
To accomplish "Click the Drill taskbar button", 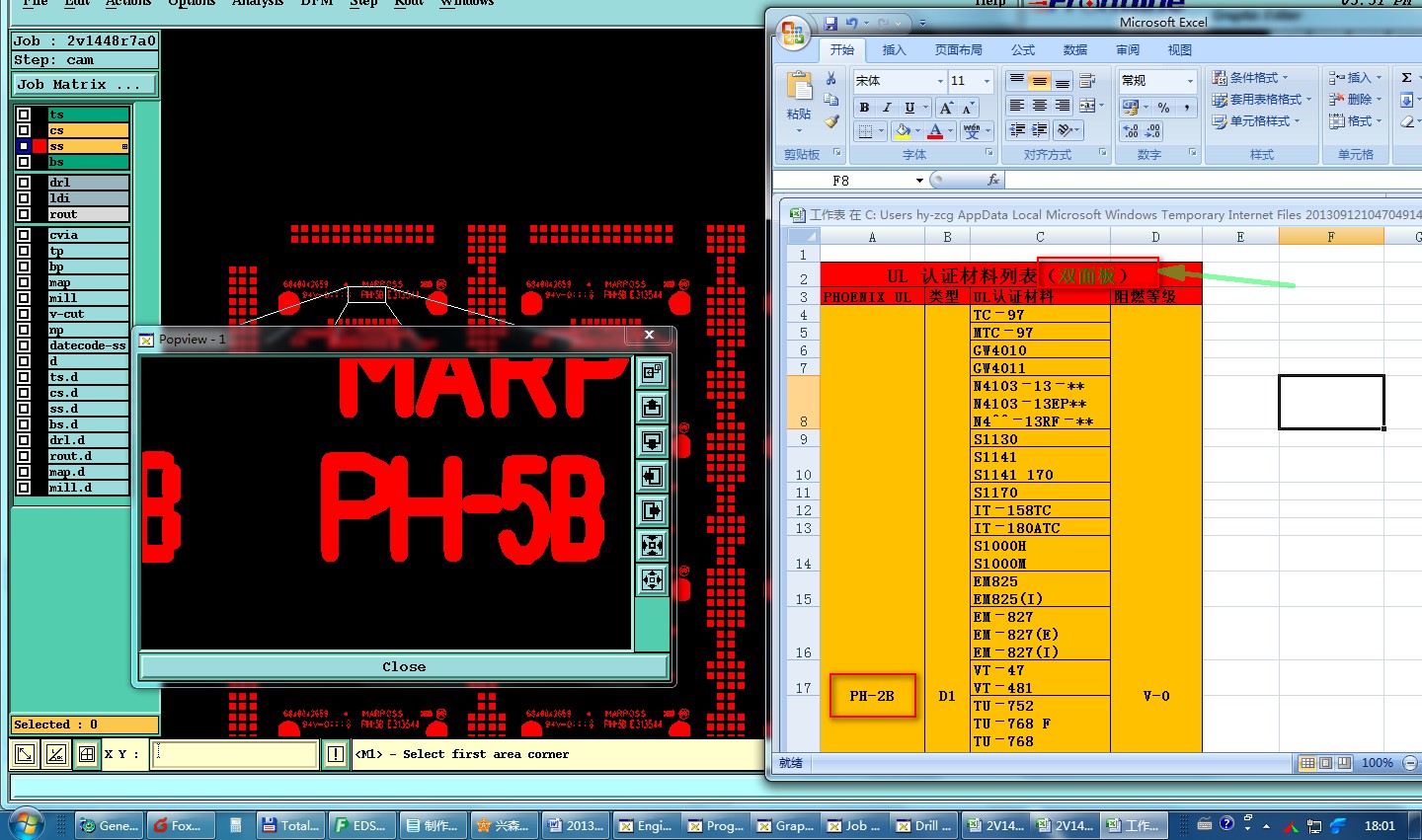I will point(923,825).
